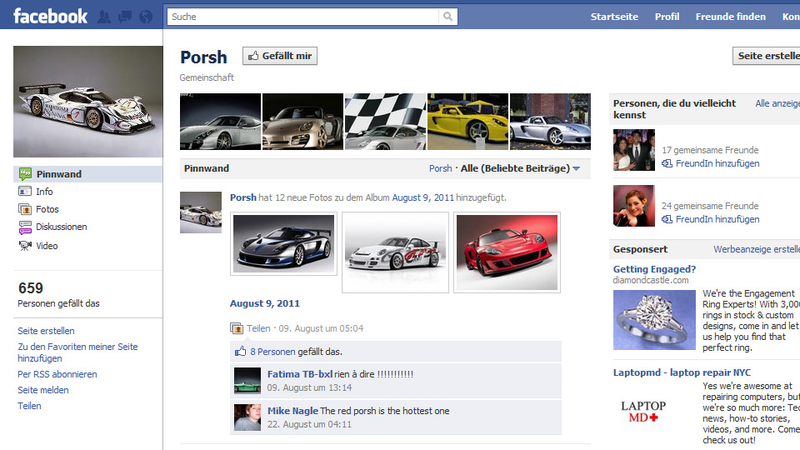Click Laptop MD ad logo image
Image resolution: width=800 pixels, height=450 pixels.
pyautogui.click(x=643, y=411)
